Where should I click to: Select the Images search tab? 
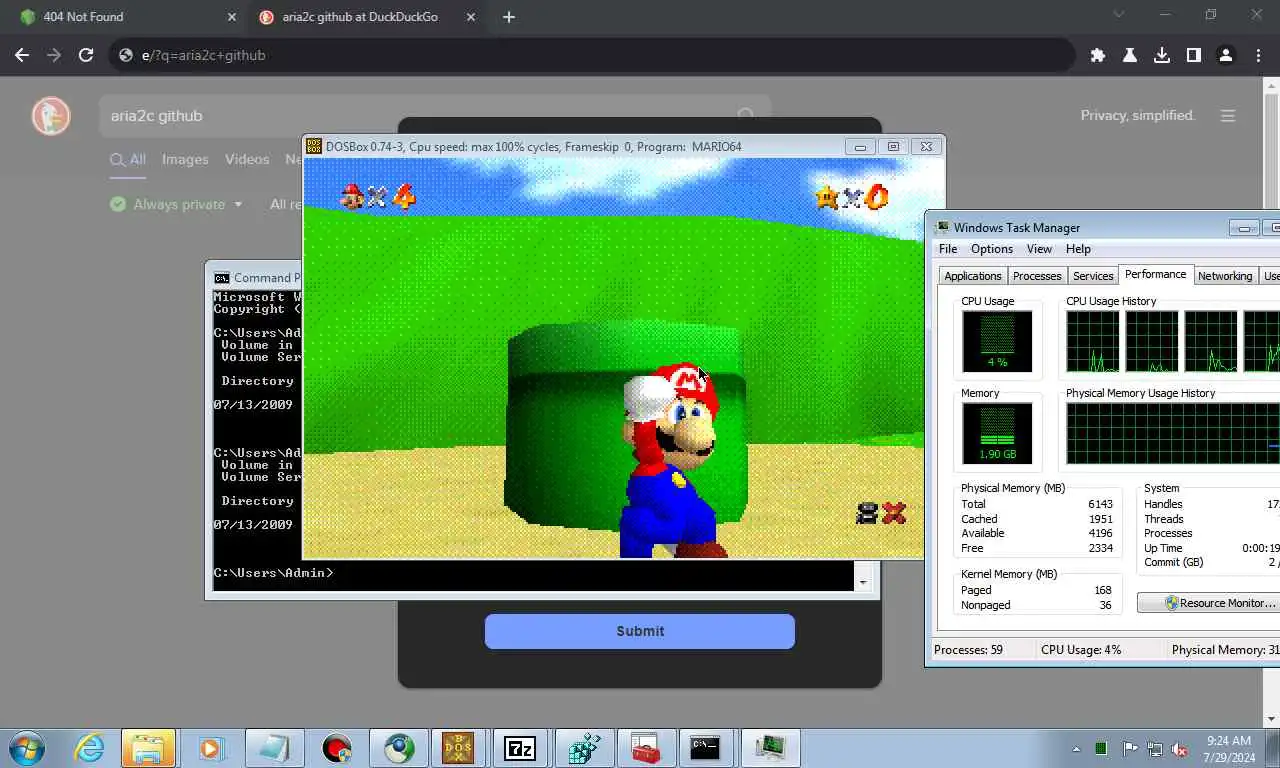(x=185, y=159)
